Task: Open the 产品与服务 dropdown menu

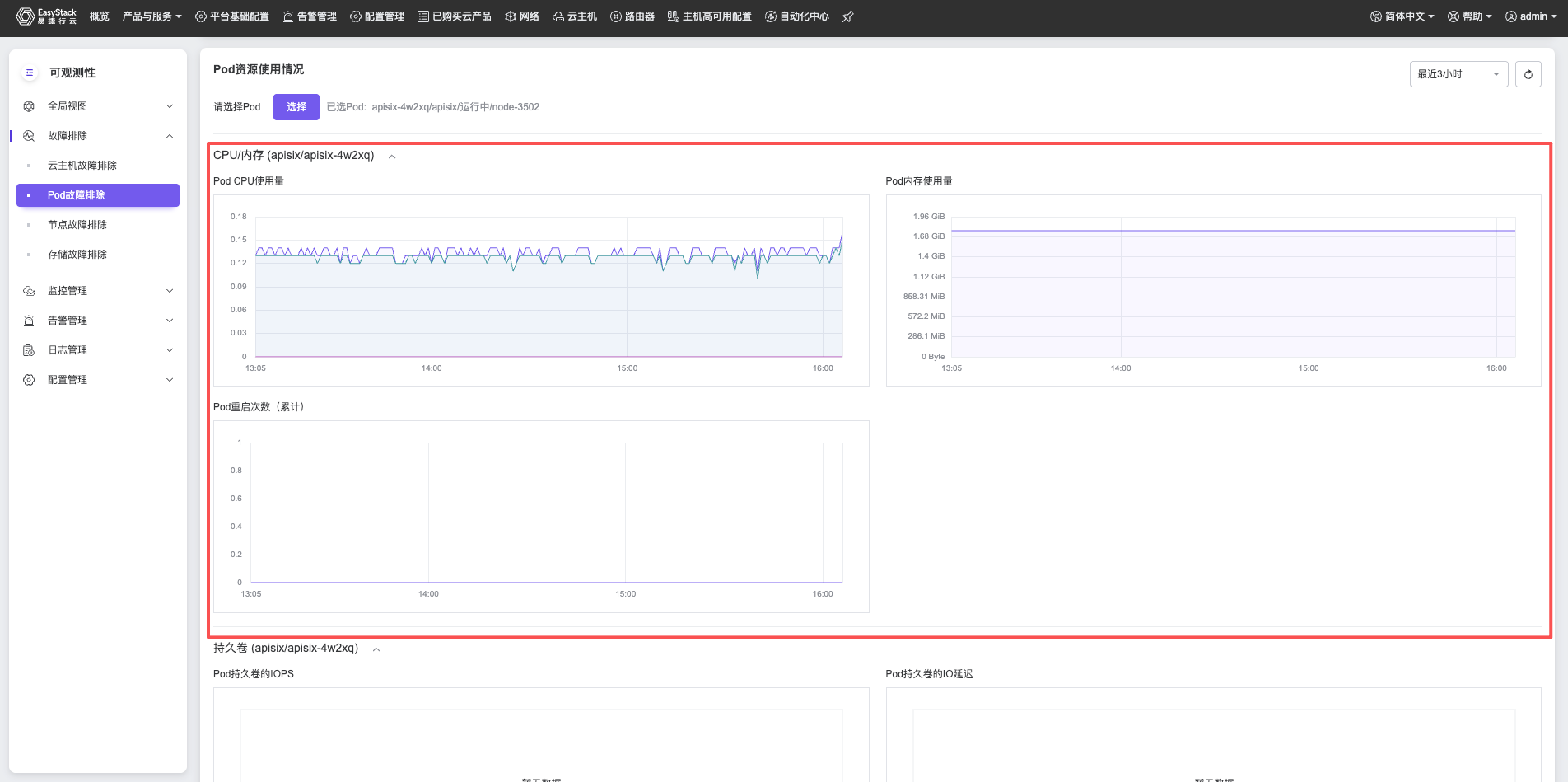Action: [152, 16]
